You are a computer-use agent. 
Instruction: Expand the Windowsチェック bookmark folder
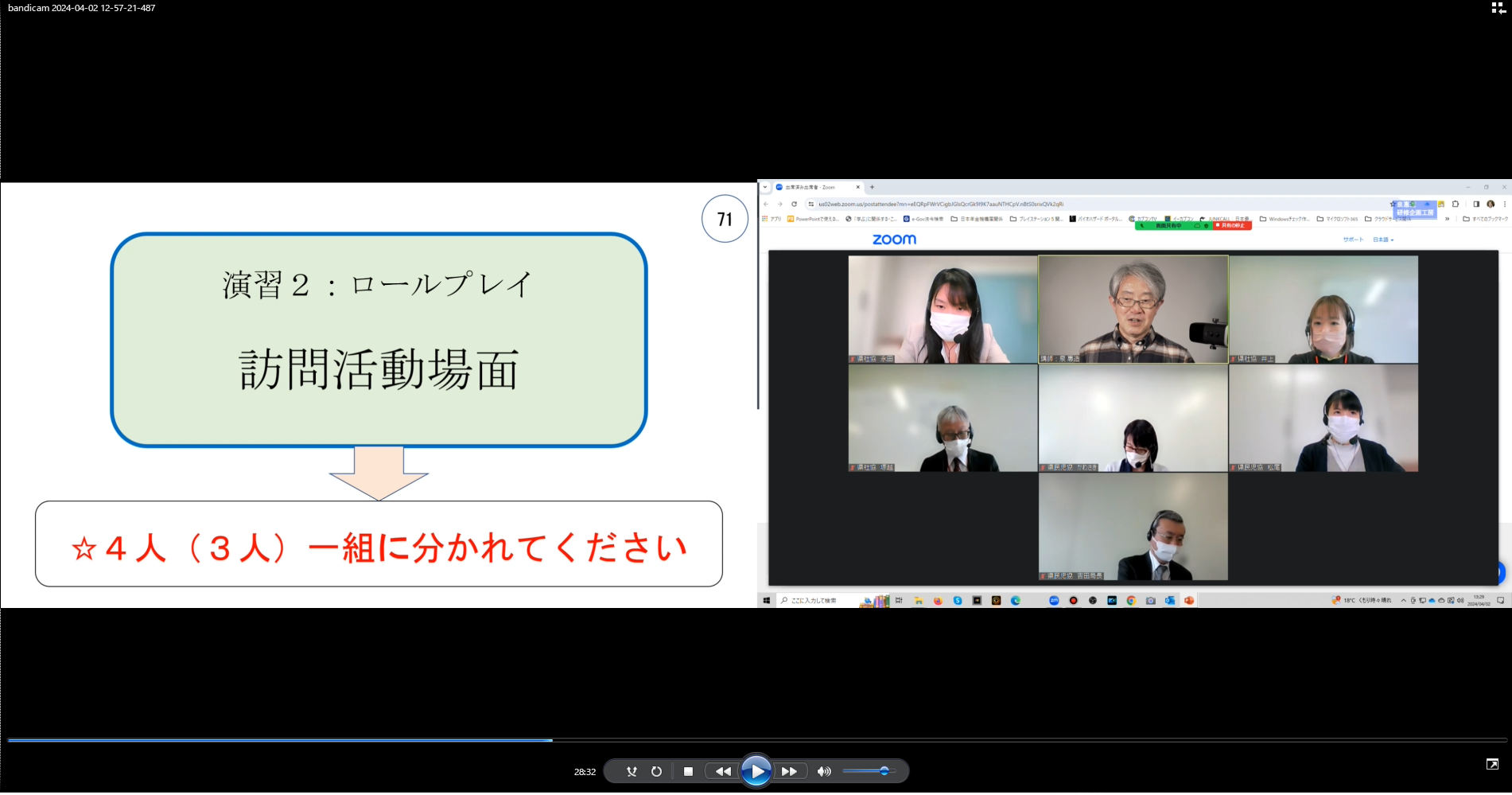tap(1285, 219)
